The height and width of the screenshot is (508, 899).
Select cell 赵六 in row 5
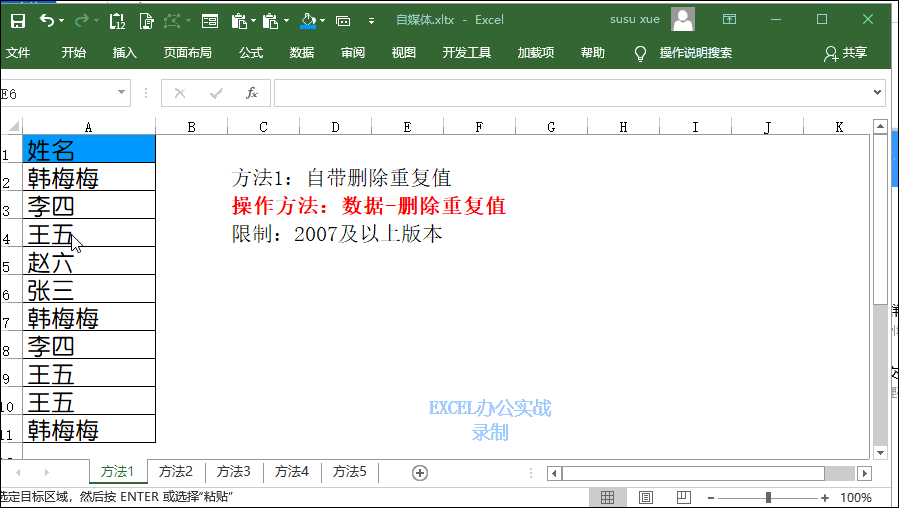(89, 261)
